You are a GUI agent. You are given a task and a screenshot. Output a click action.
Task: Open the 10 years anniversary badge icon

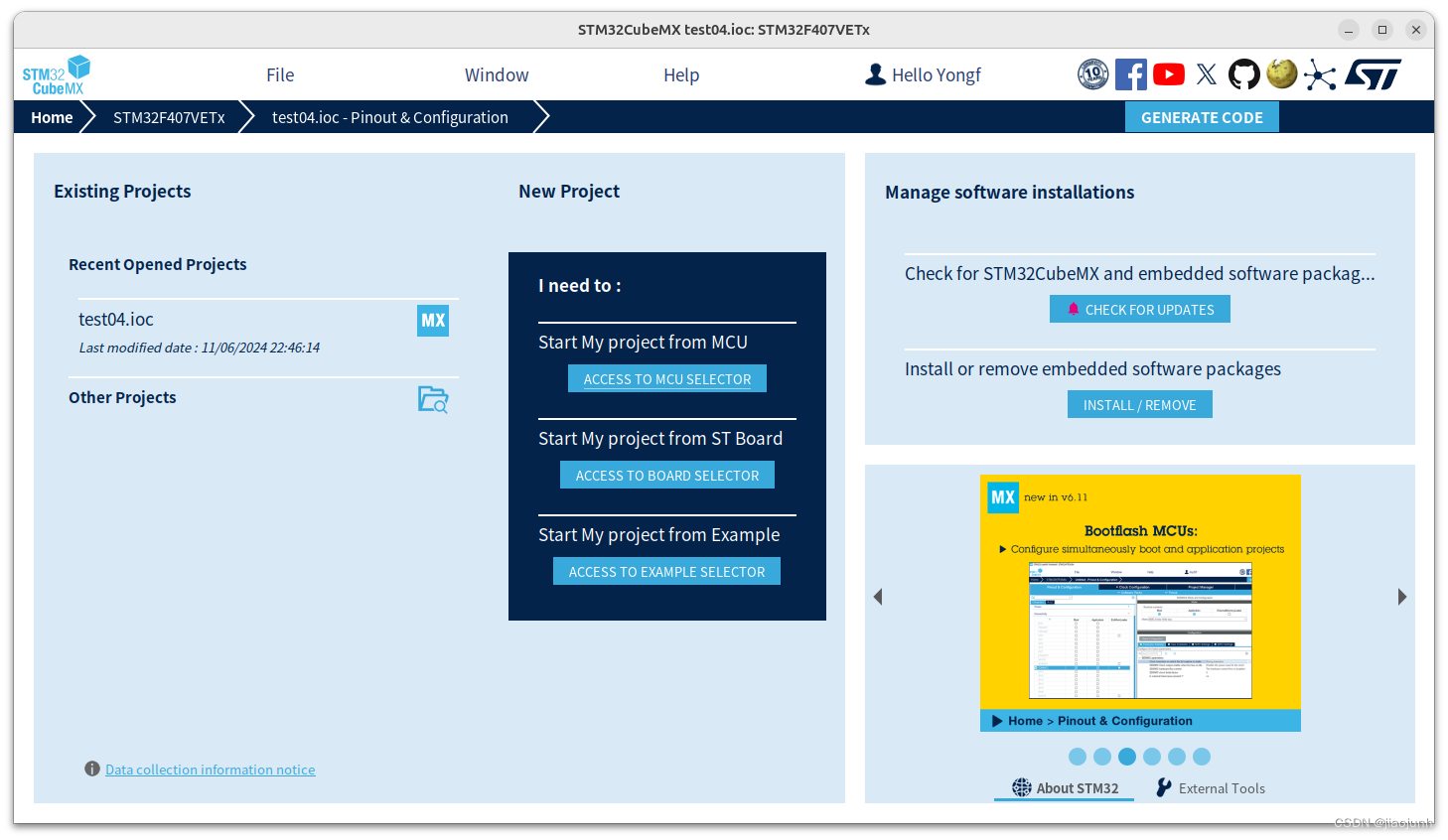pos(1092,74)
